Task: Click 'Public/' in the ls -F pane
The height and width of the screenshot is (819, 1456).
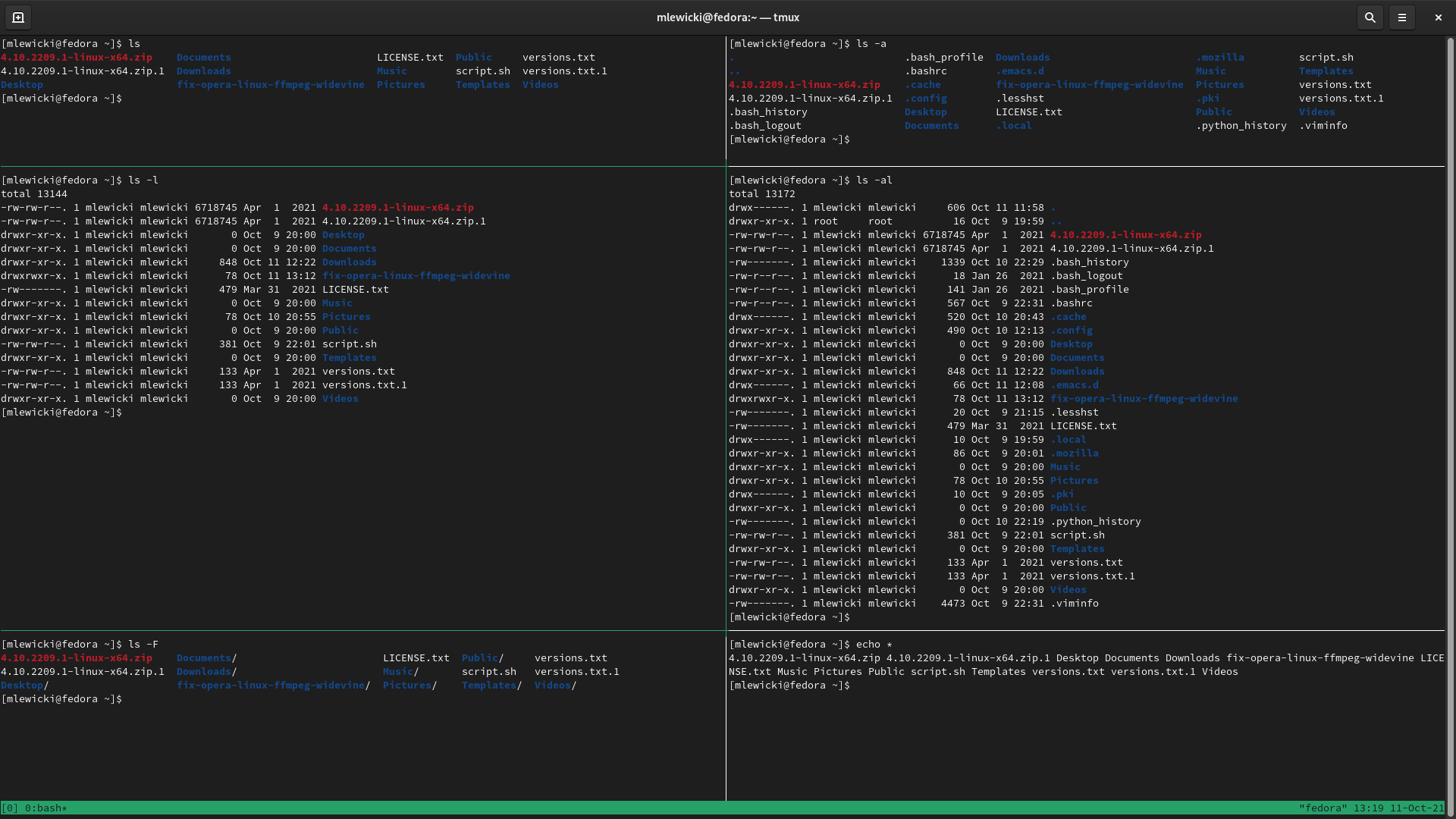Action: [483, 658]
